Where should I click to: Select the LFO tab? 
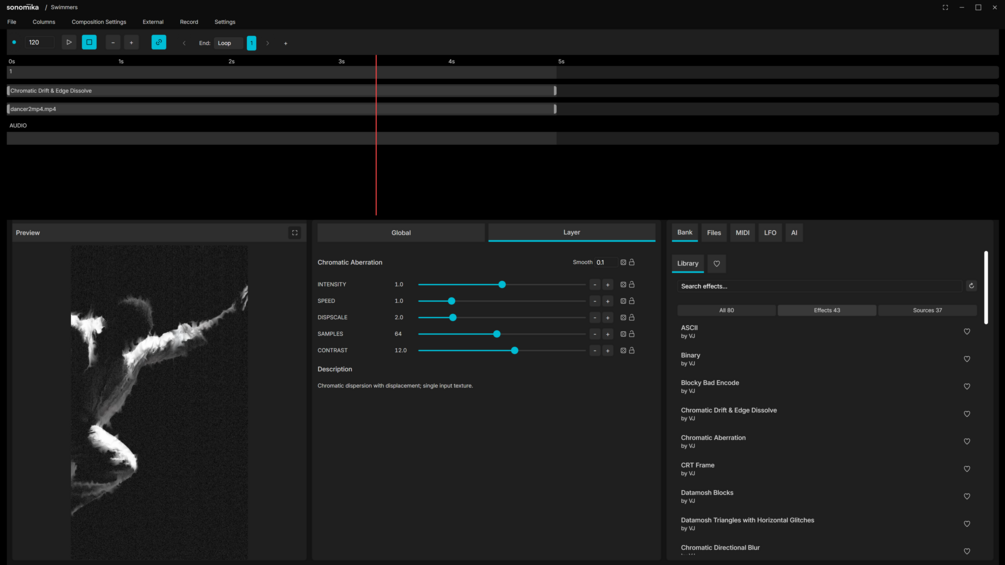pyautogui.click(x=770, y=233)
